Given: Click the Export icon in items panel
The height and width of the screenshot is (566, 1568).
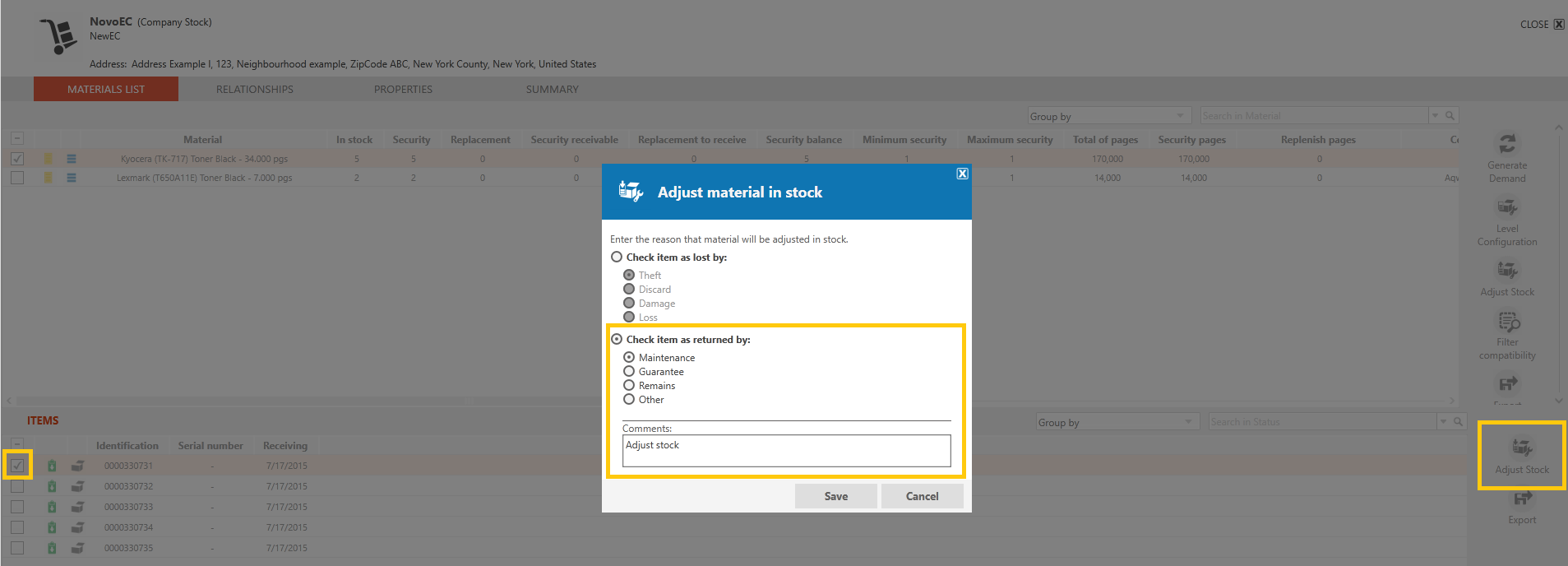Looking at the screenshot, I should pos(1522,499).
